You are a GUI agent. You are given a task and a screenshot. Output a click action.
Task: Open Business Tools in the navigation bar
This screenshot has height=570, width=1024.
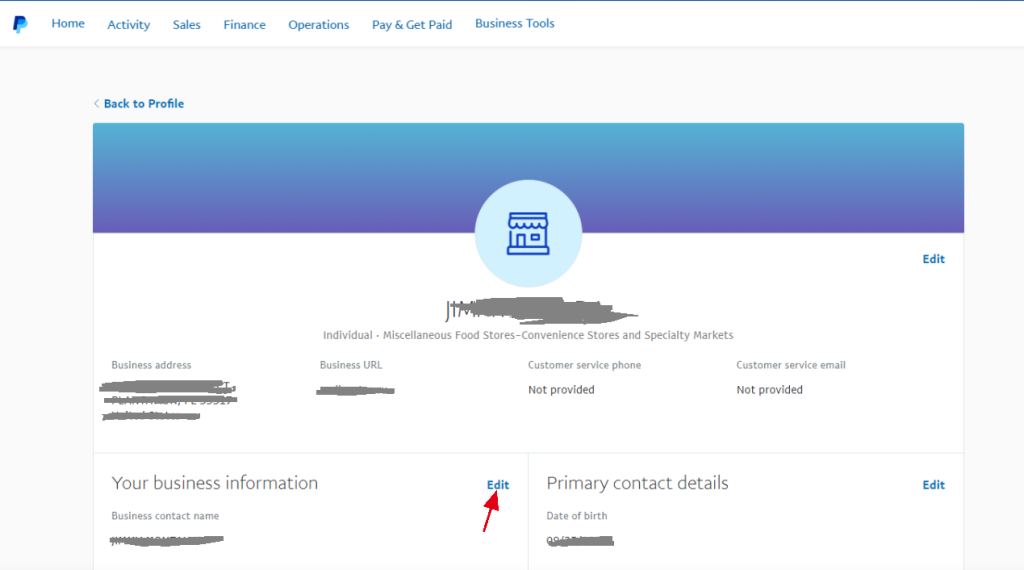[514, 24]
